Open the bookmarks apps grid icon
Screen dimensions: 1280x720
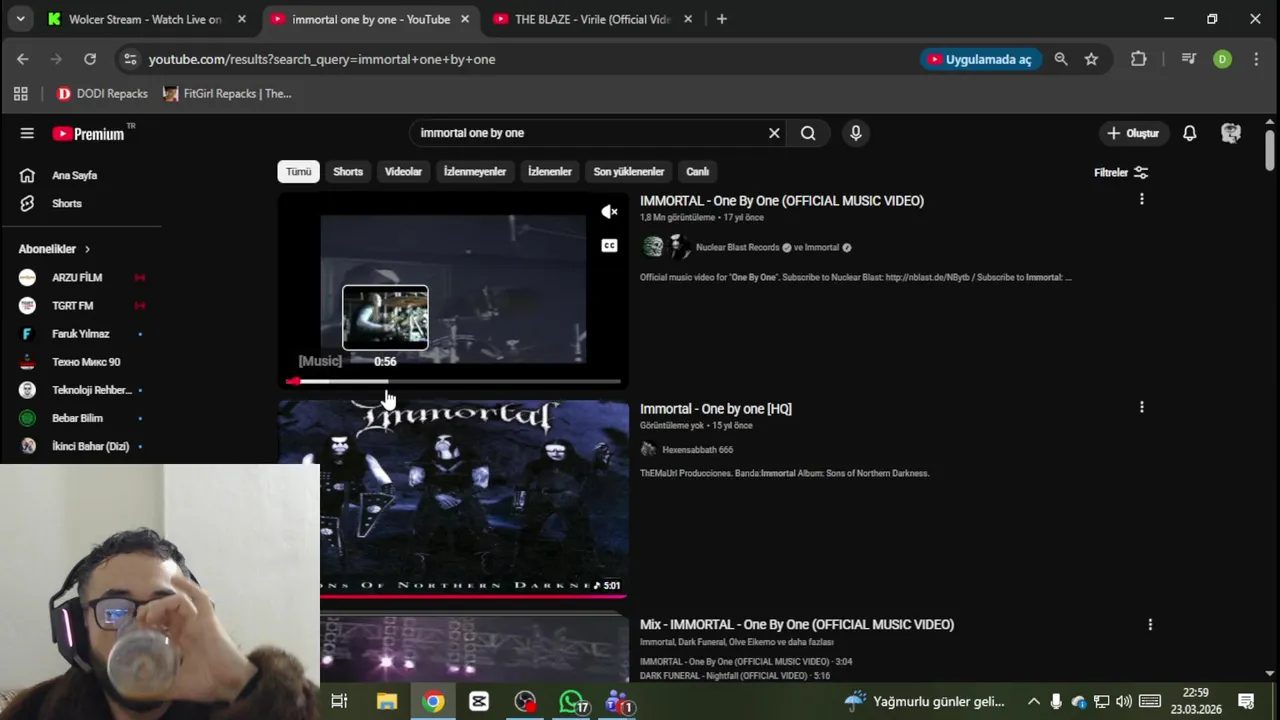[20, 94]
